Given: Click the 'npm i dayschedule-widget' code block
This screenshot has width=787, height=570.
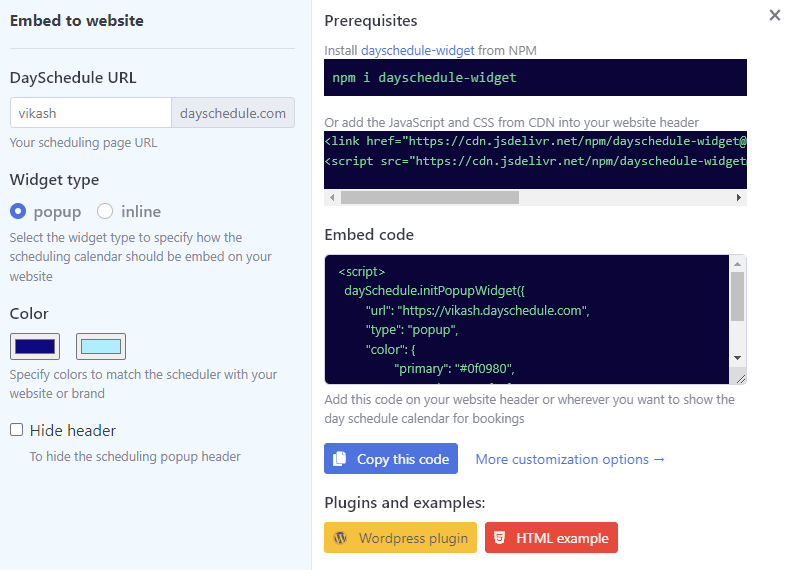Looking at the screenshot, I should click(x=535, y=77).
